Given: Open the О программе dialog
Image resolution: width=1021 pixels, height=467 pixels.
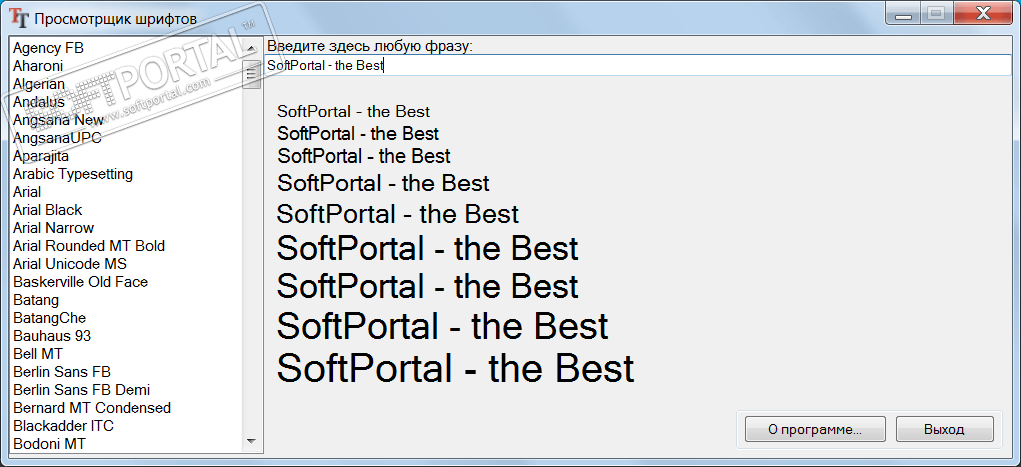Looking at the screenshot, I should pyautogui.click(x=815, y=430).
